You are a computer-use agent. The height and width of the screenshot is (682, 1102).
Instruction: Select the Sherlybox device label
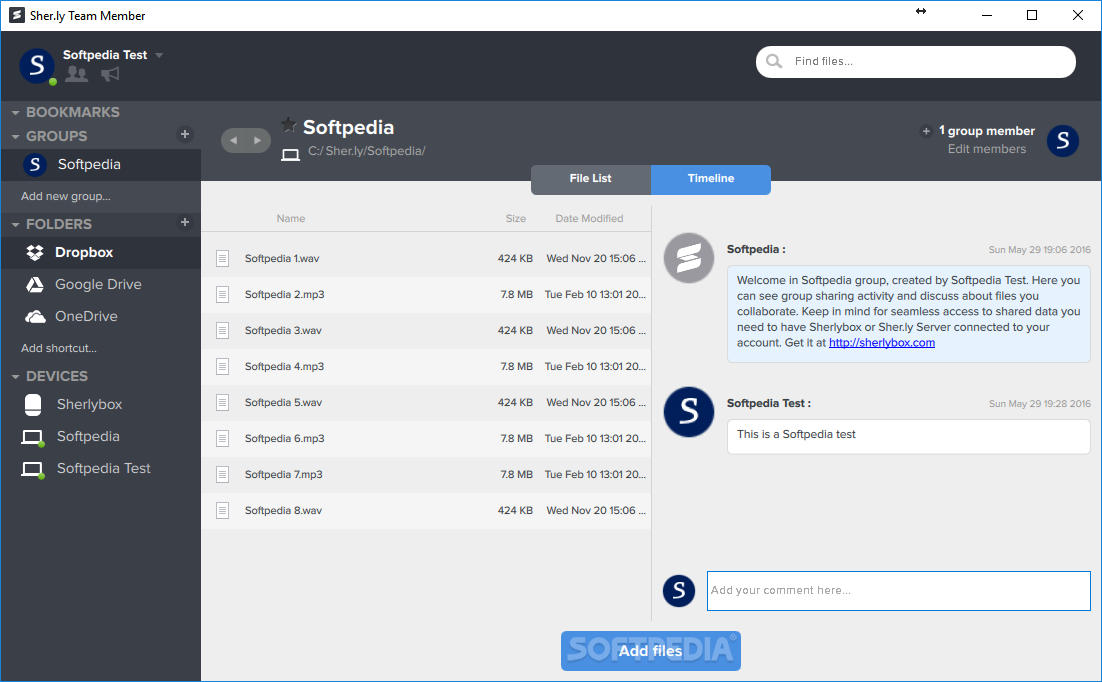[89, 404]
